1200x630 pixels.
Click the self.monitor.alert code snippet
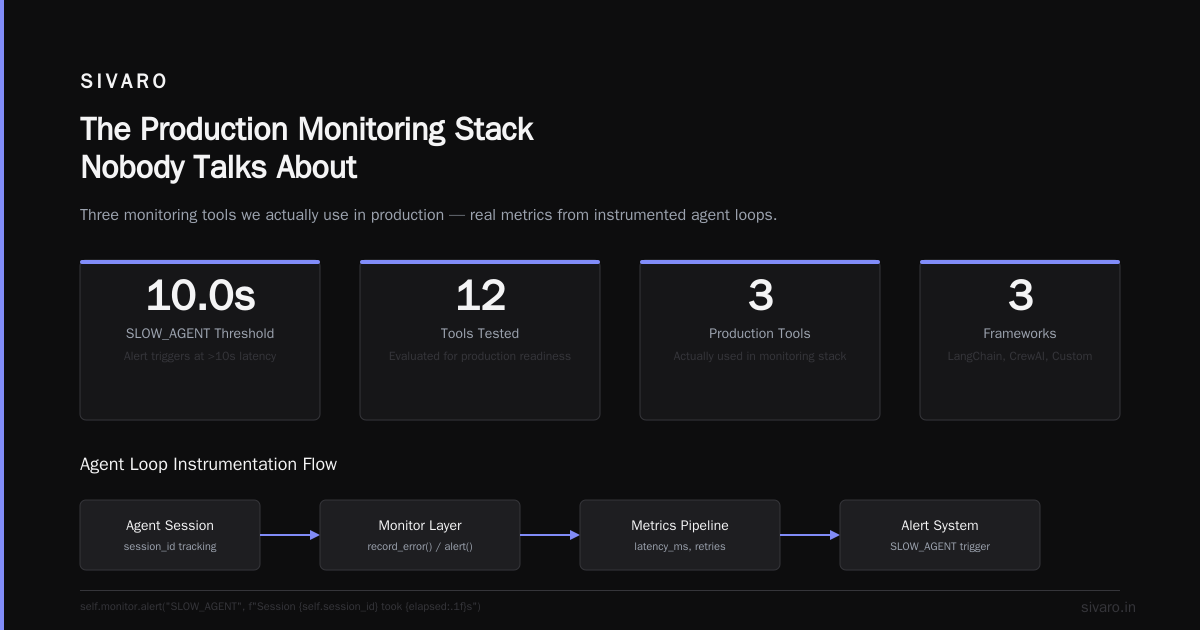pos(280,607)
